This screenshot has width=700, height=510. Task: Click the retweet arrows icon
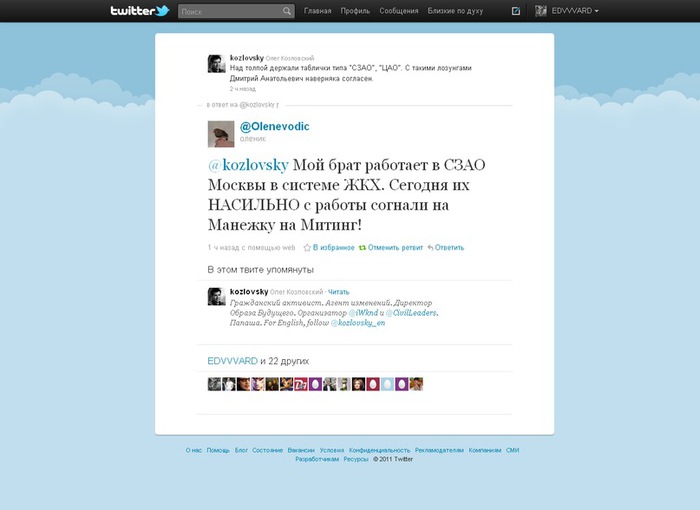pos(362,247)
